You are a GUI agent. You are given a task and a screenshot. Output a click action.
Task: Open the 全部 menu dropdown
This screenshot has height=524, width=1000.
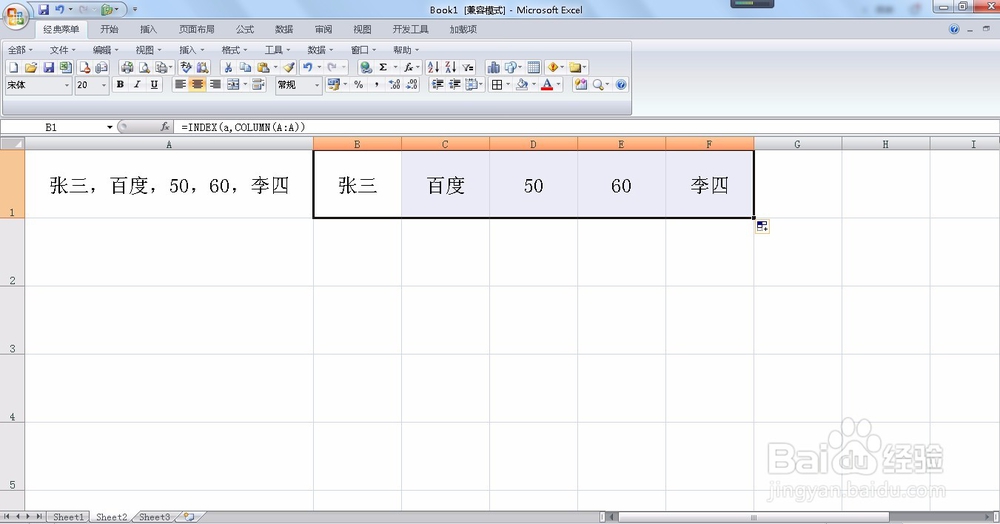click(19, 50)
